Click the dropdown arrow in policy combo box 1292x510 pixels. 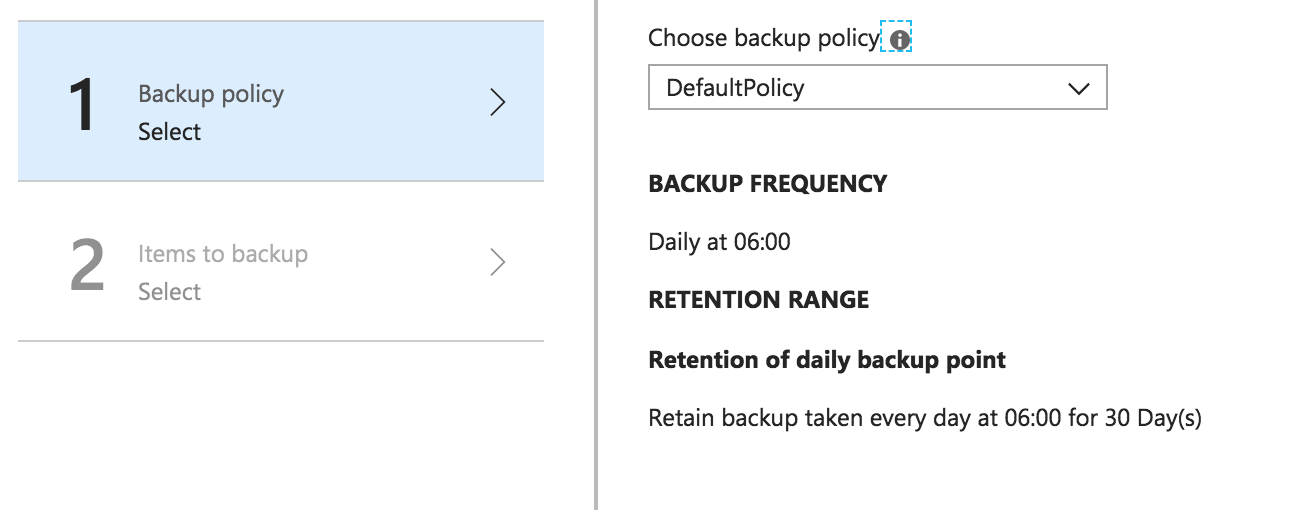(x=1078, y=89)
